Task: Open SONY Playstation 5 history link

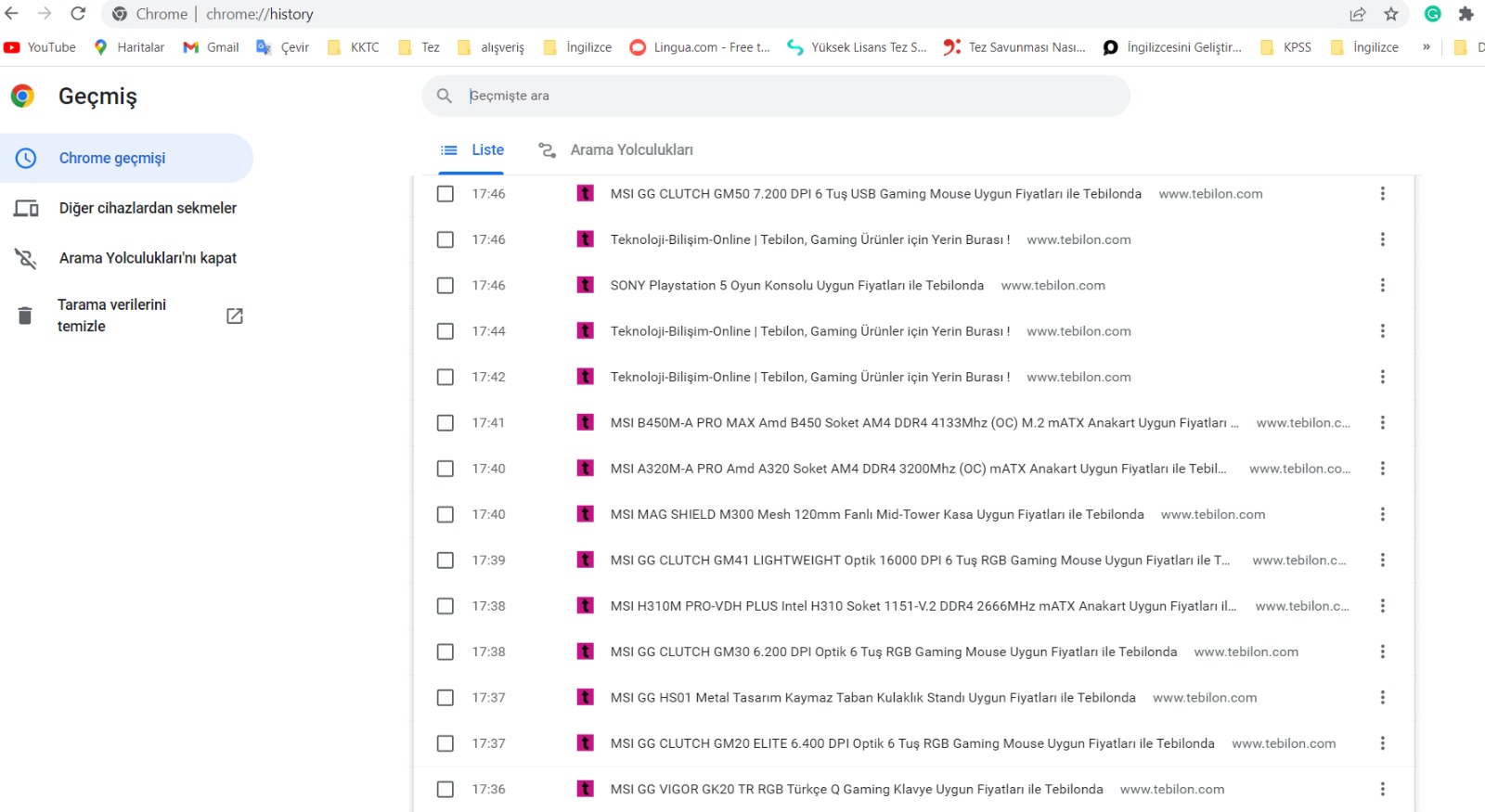Action: (x=797, y=285)
